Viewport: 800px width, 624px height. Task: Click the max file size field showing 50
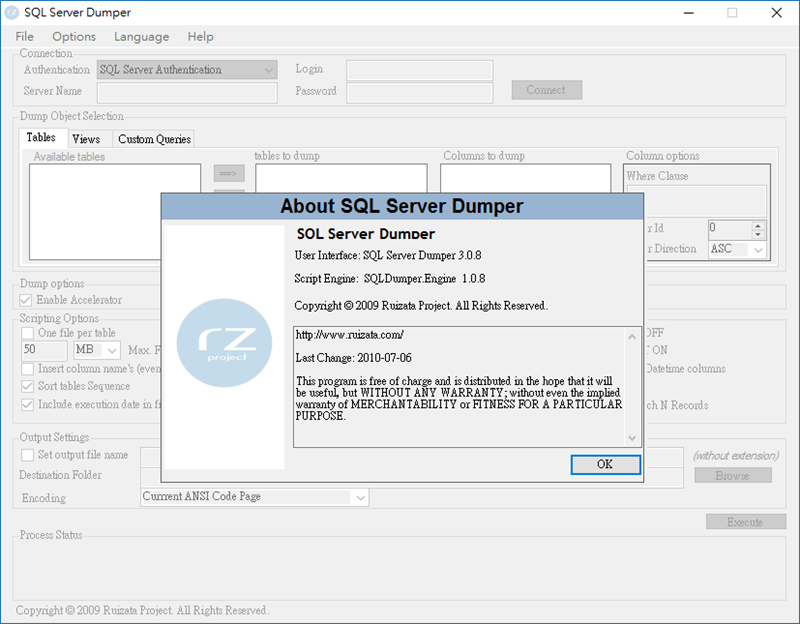coord(45,350)
